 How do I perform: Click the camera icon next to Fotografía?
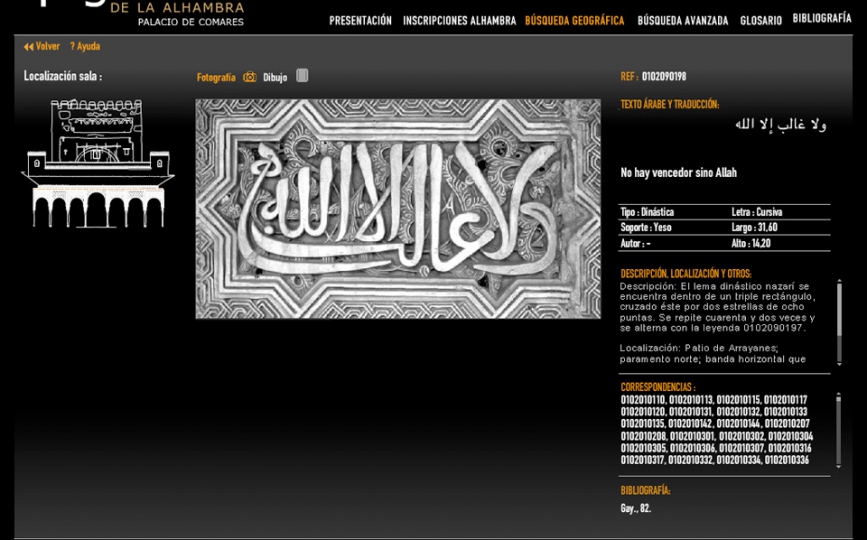[x=250, y=77]
